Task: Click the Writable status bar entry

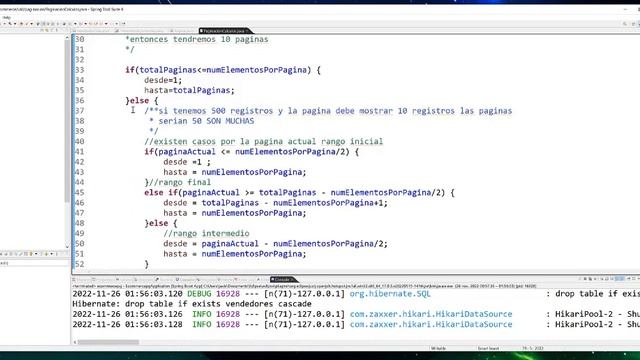Action: tap(438, 349)
